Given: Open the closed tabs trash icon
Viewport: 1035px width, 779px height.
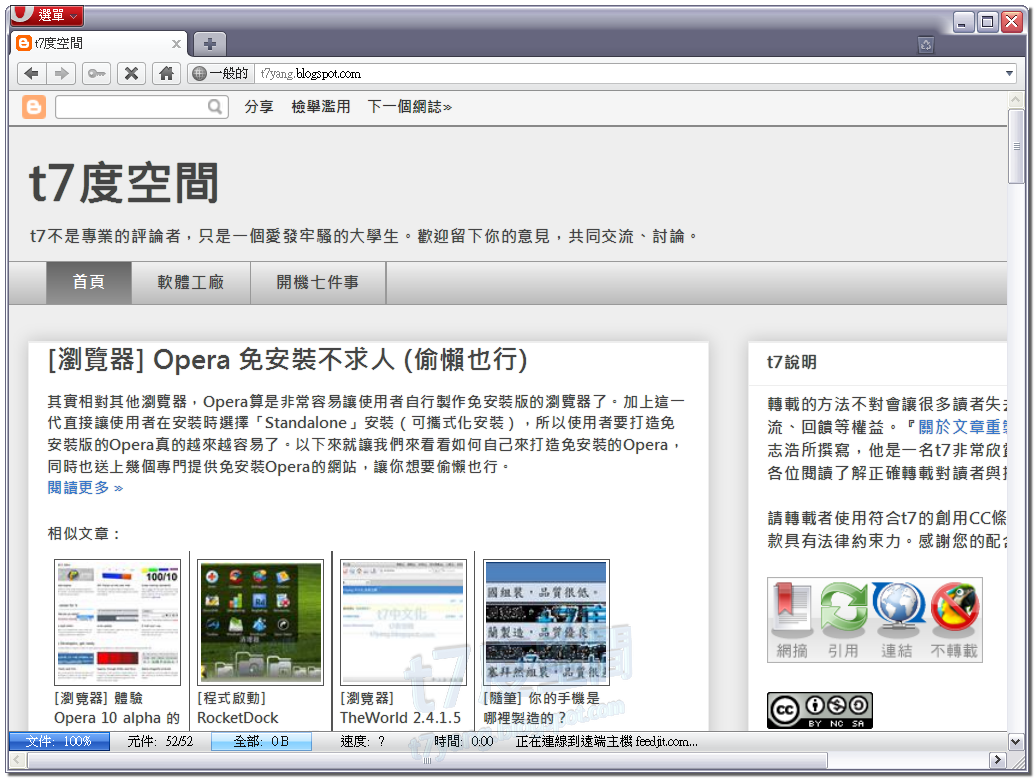Looking at the screenshot, I should click(926, 45).
